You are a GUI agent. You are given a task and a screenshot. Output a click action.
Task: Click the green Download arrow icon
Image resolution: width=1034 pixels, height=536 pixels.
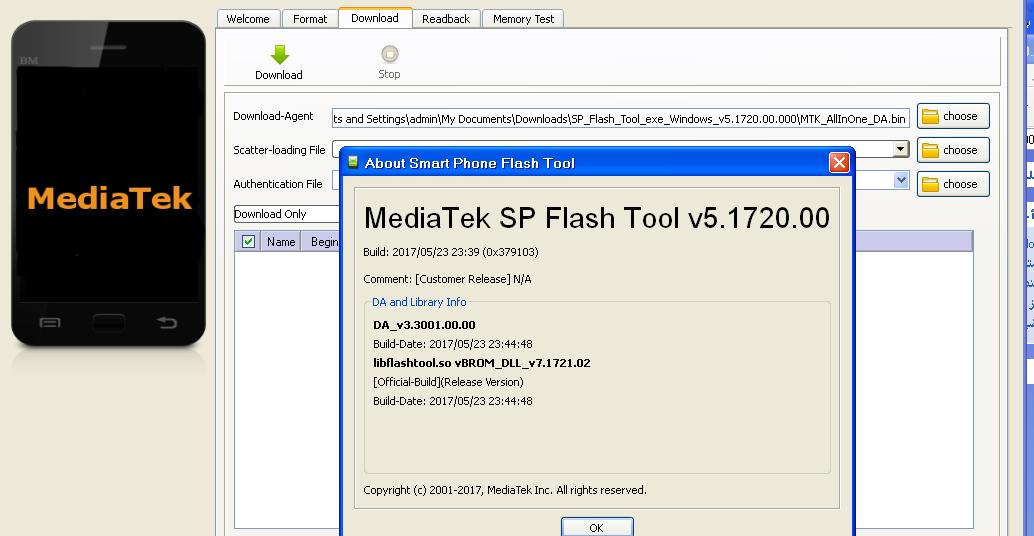tap(280, 54)
